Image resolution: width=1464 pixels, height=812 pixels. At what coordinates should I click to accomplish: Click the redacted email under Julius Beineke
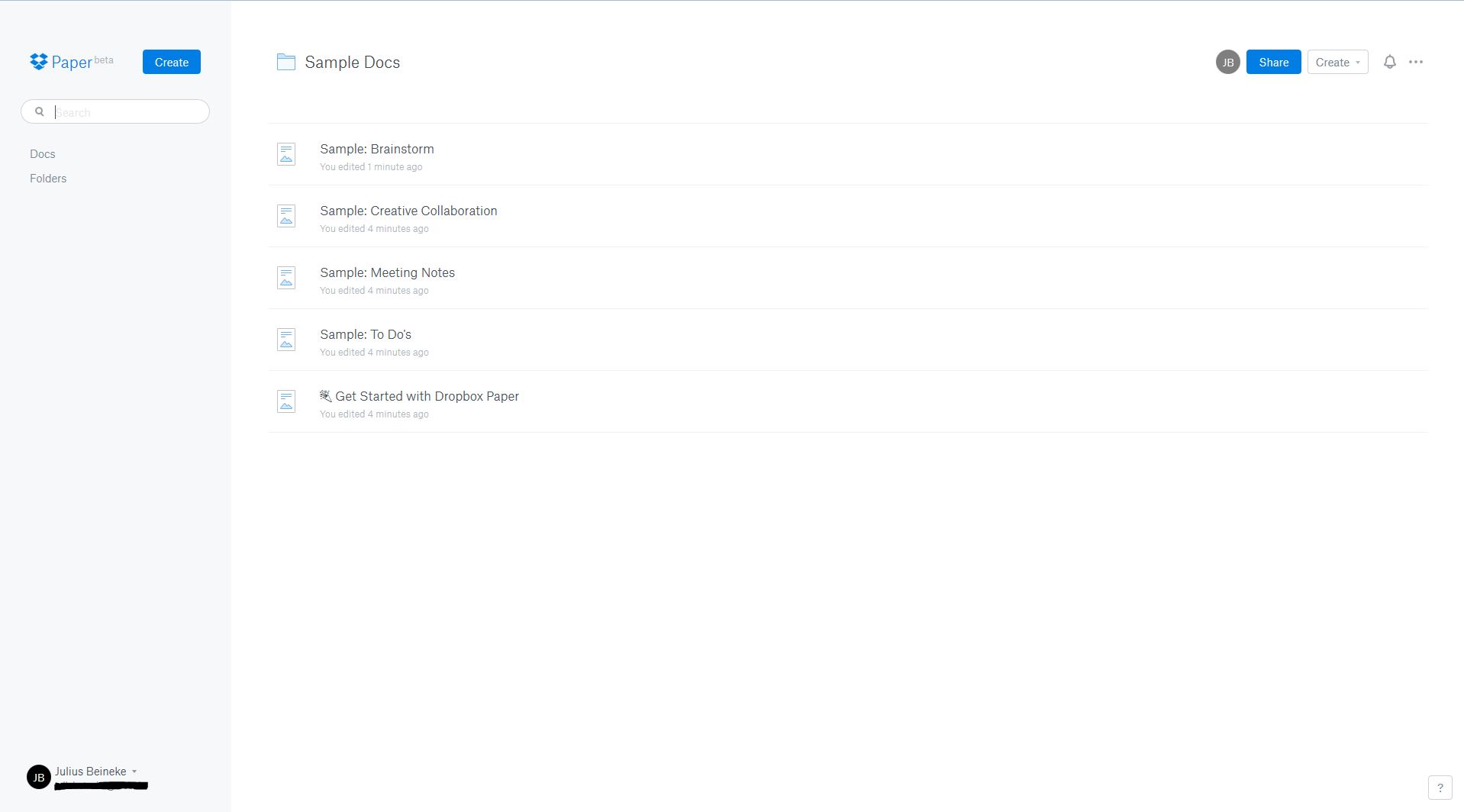tap(102, 785)
